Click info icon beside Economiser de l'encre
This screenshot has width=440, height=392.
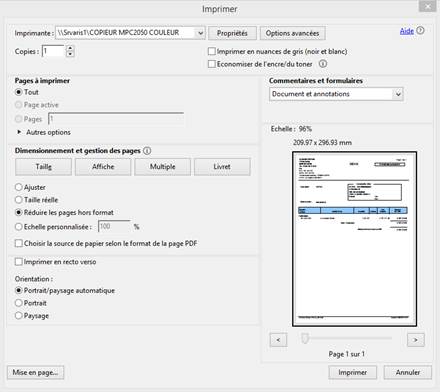click(x=323, y=64)
